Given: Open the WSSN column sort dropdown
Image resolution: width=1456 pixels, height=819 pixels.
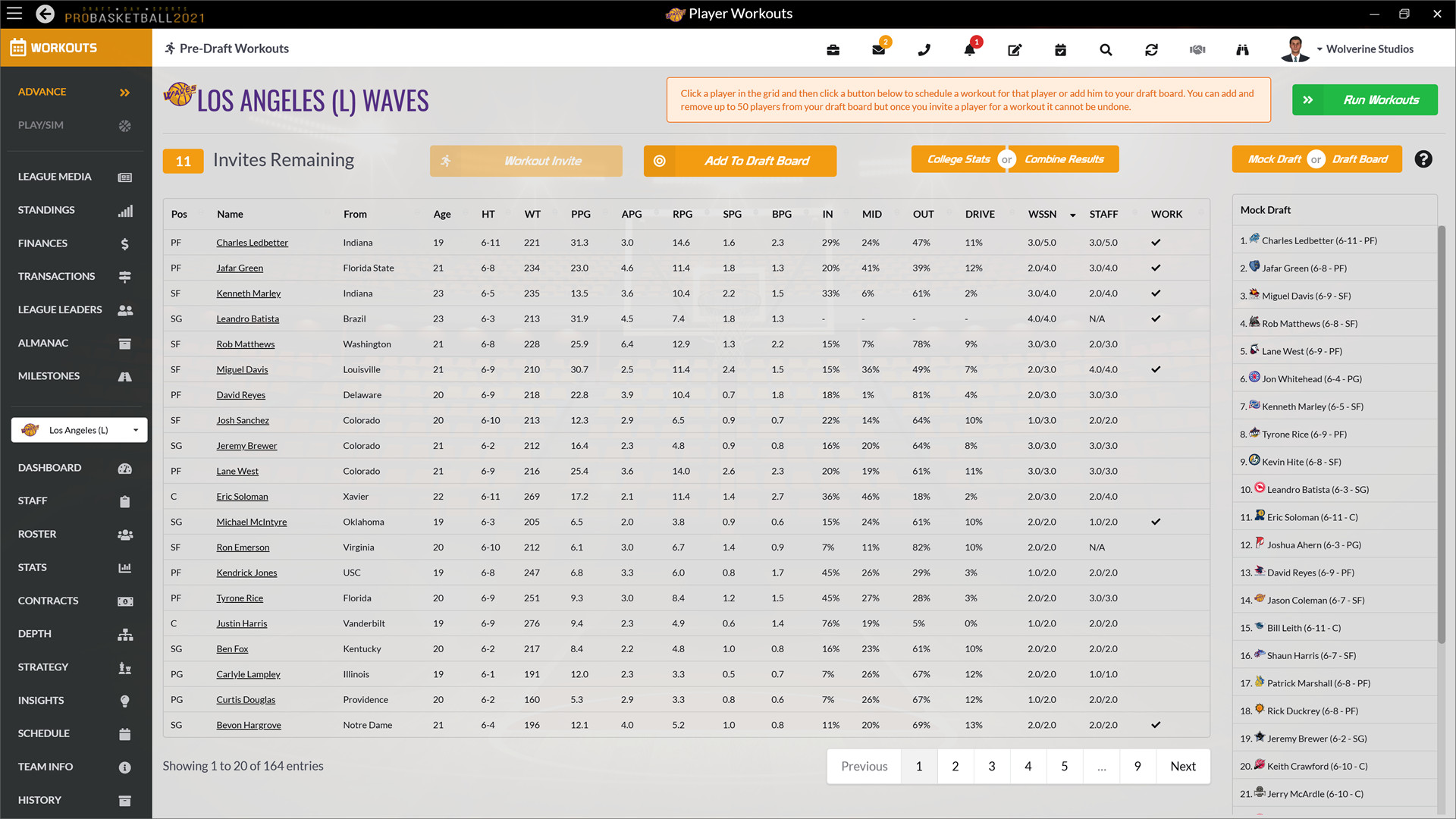Looking at the screenshot, I should (x=1072, y=215).
